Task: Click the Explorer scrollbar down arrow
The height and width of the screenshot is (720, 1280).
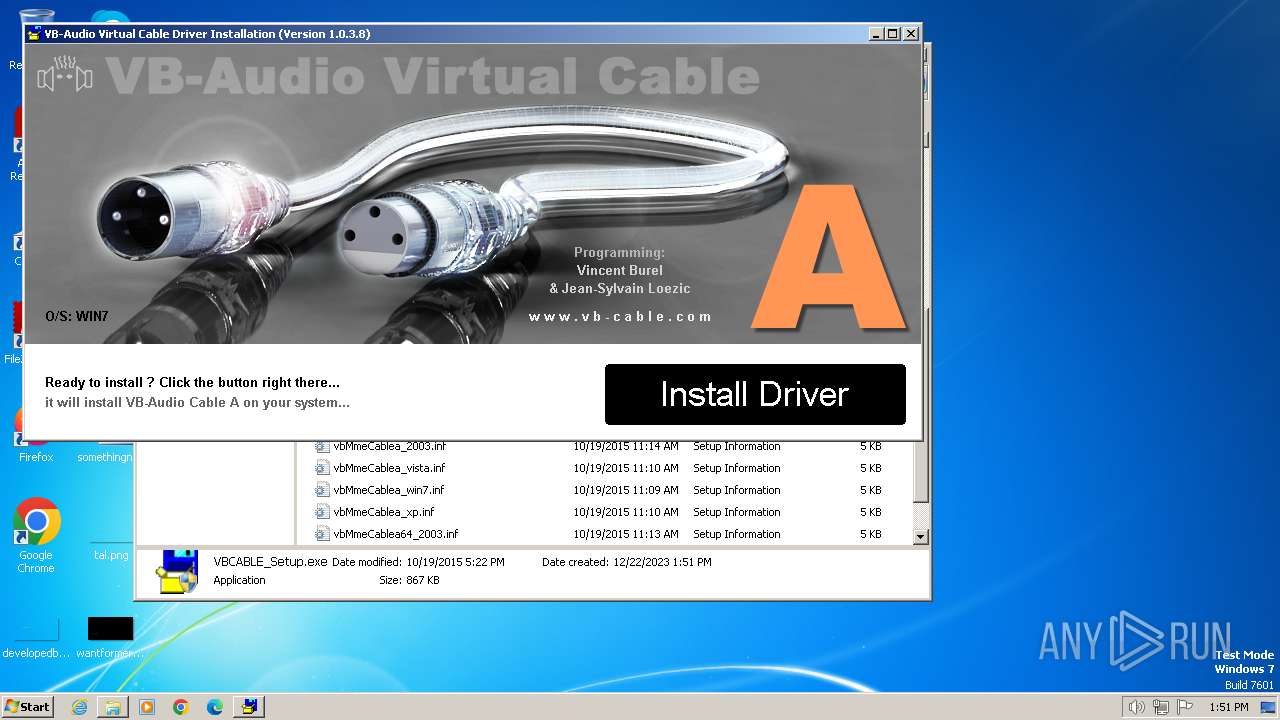Action: pos(921,537)
